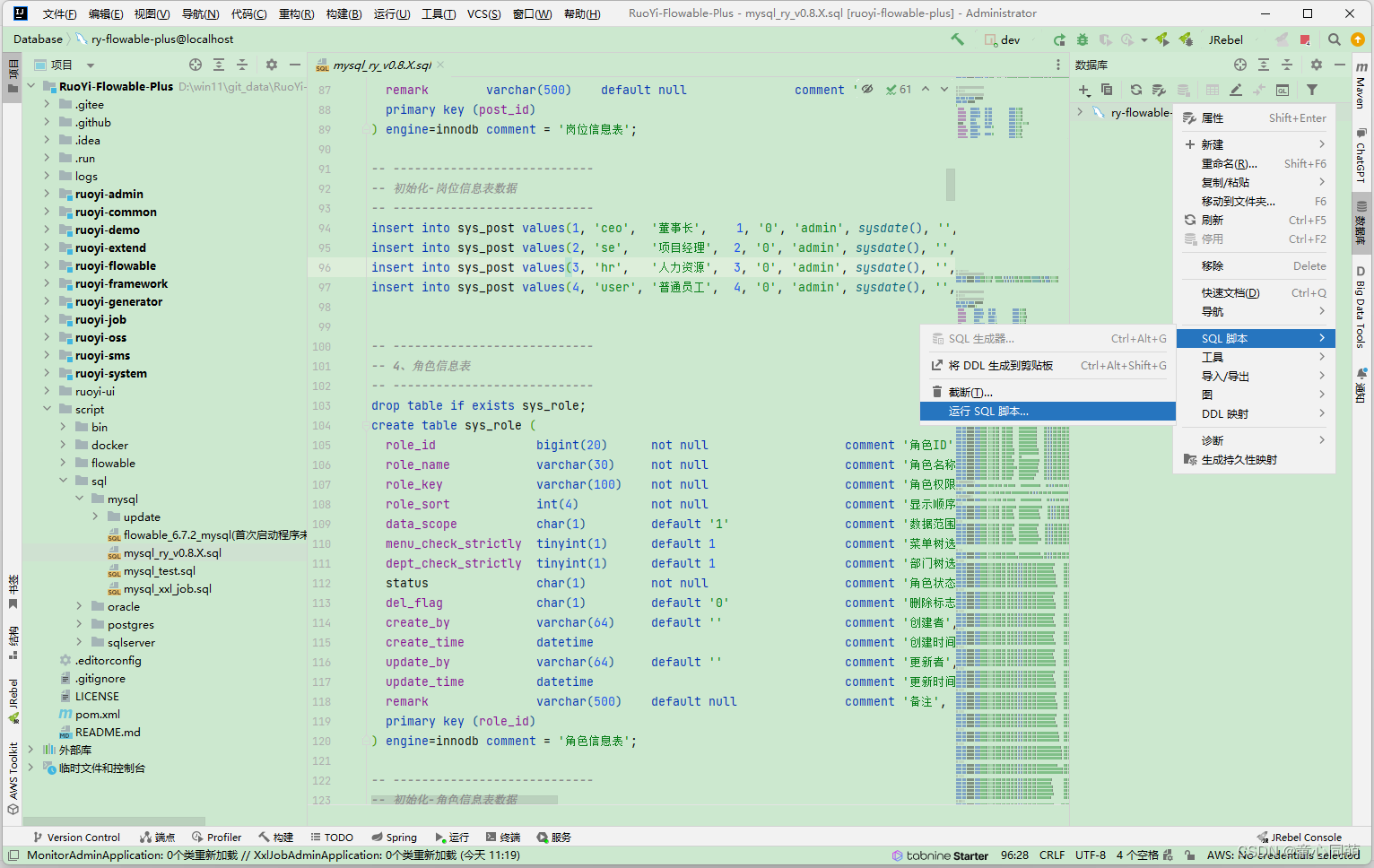
Task: Open the 文件(F) menu
Action: (59, 13)
